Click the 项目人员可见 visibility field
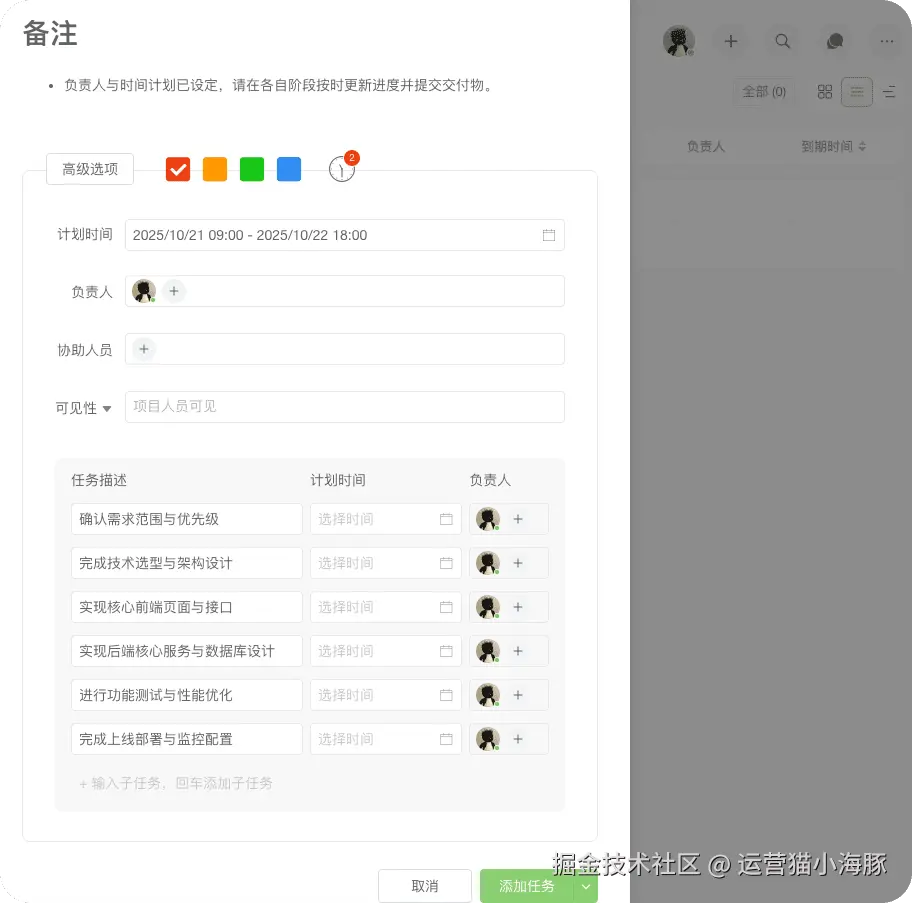Viewport: 912px width, 903px height. [x=345, y=407]
